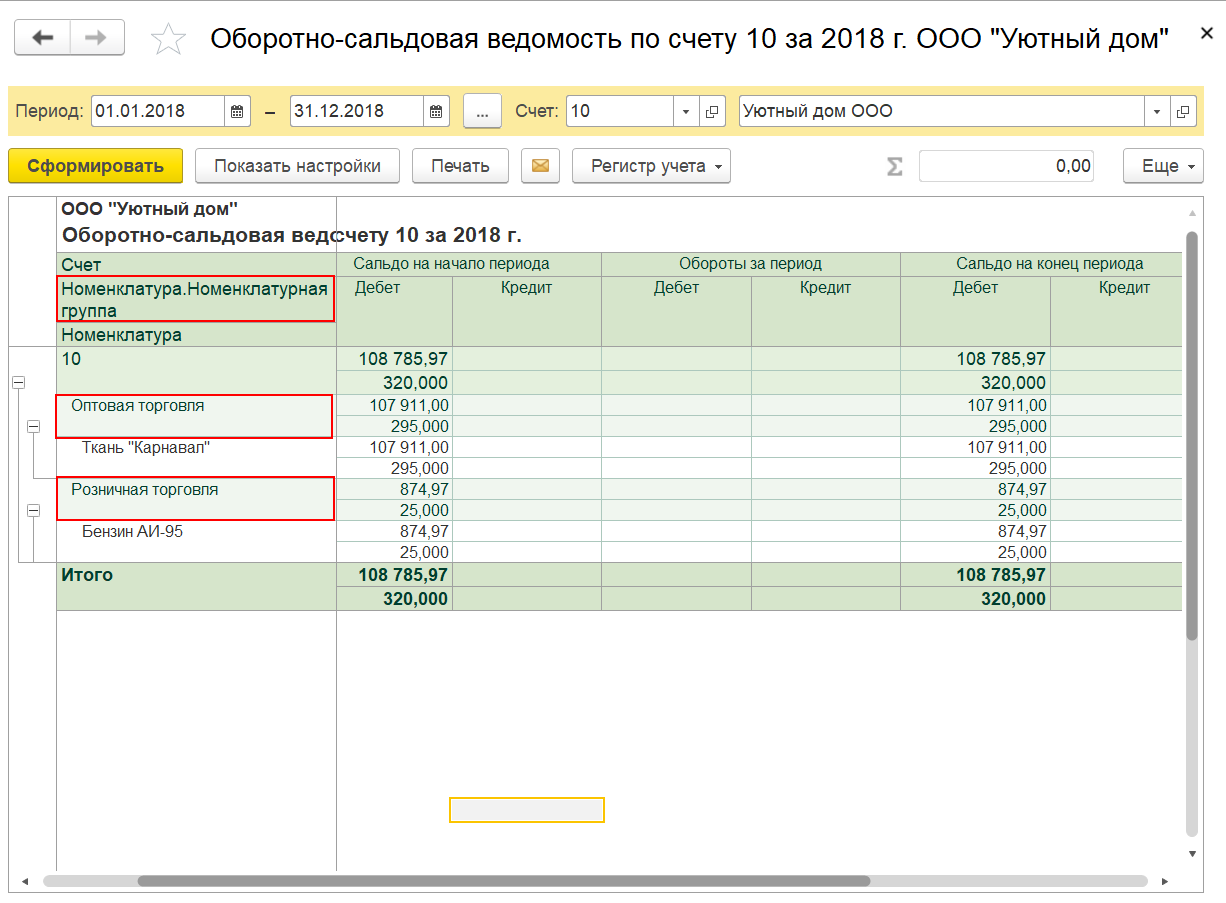1226x903 pixels.
Task: Click the forward navigation arrow
Action: (x=97, y=38)
